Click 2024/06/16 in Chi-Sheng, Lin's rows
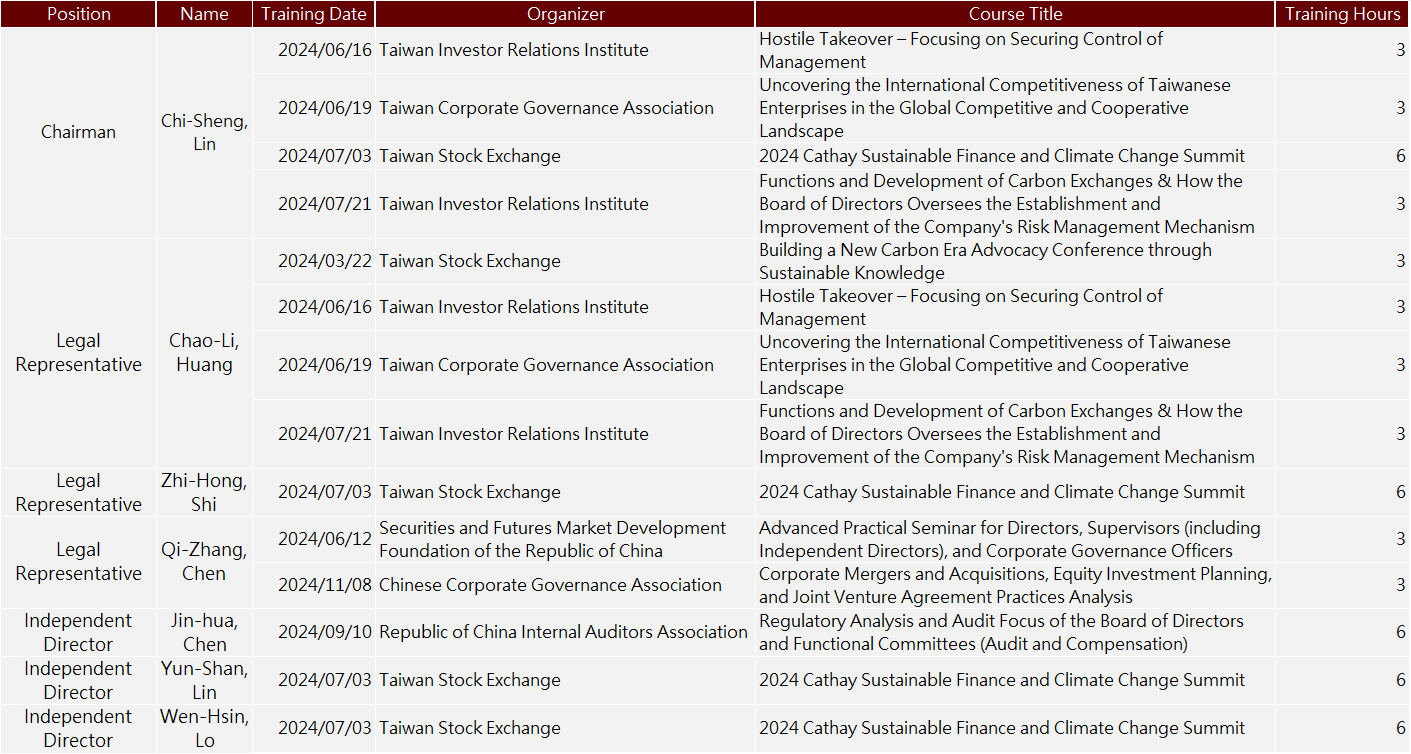Screen dimensions: 1411x754 pyautogui.click(x=324, y=50)
